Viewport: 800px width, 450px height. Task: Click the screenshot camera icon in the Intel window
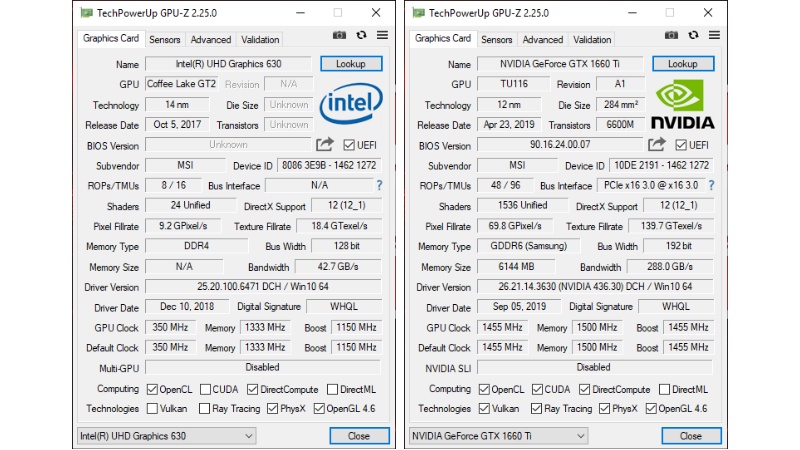click(x=339, y=35)
